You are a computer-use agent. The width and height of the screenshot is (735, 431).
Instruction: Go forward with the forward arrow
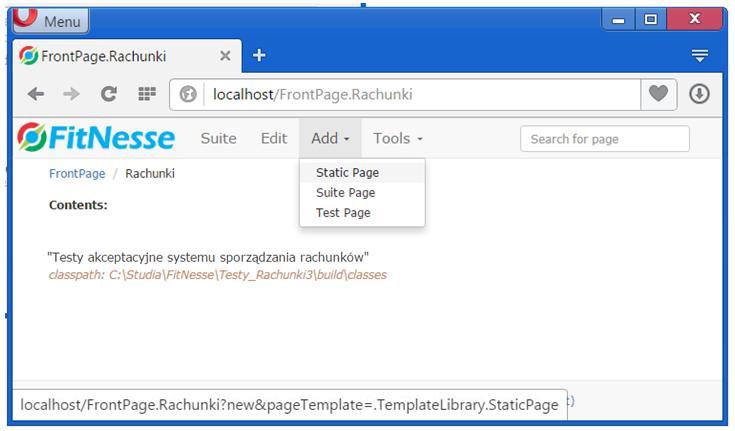tap(71, 94)
